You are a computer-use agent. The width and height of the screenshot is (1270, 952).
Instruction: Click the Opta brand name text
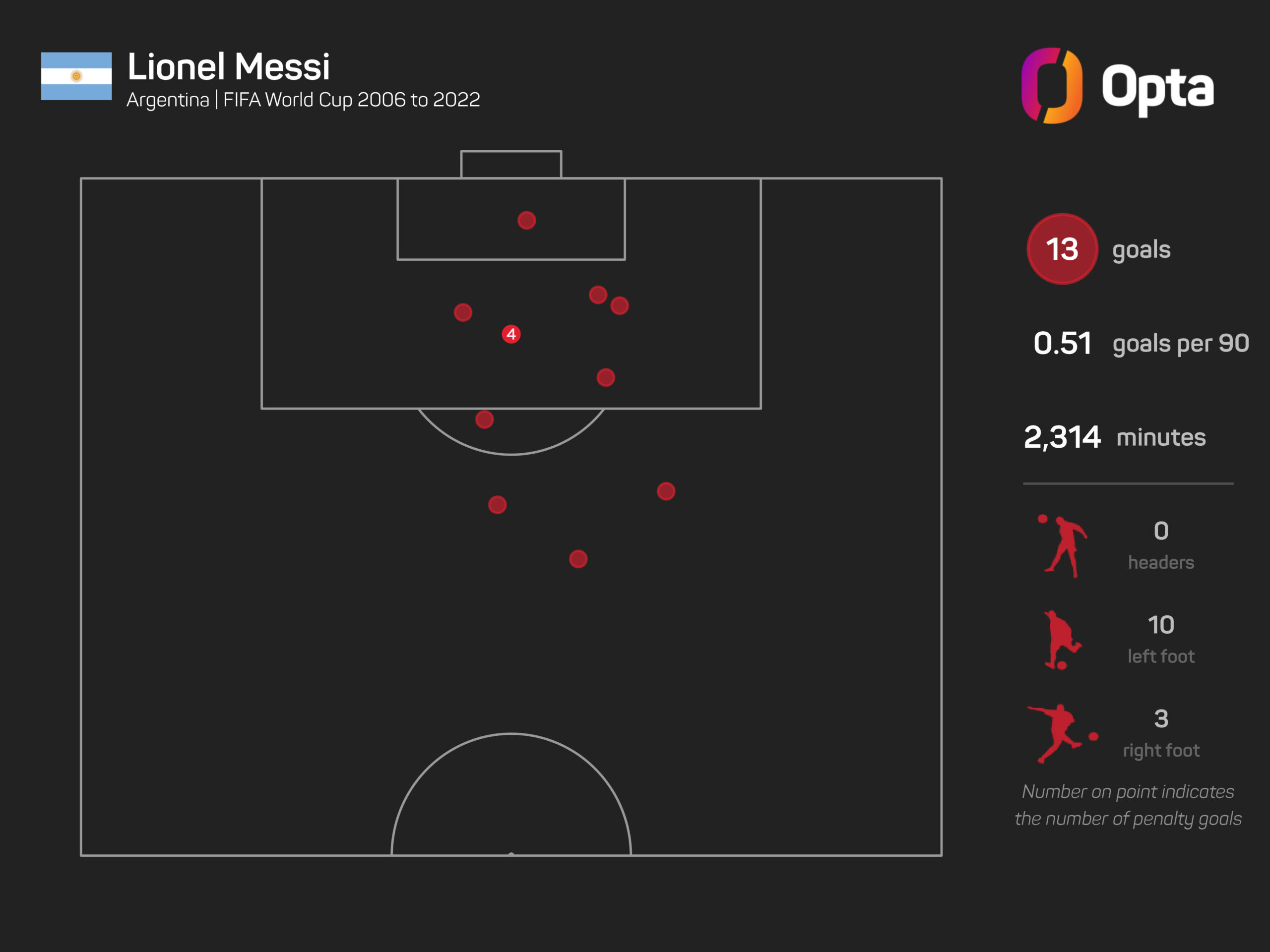tap(1157, 88)
